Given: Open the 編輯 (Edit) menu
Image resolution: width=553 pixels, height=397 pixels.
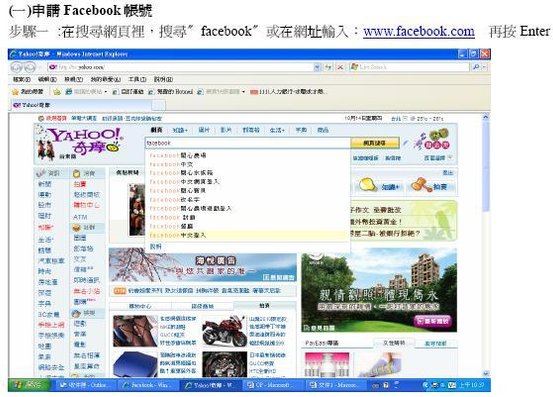Looking at the screenshot, I should point(47,79).
